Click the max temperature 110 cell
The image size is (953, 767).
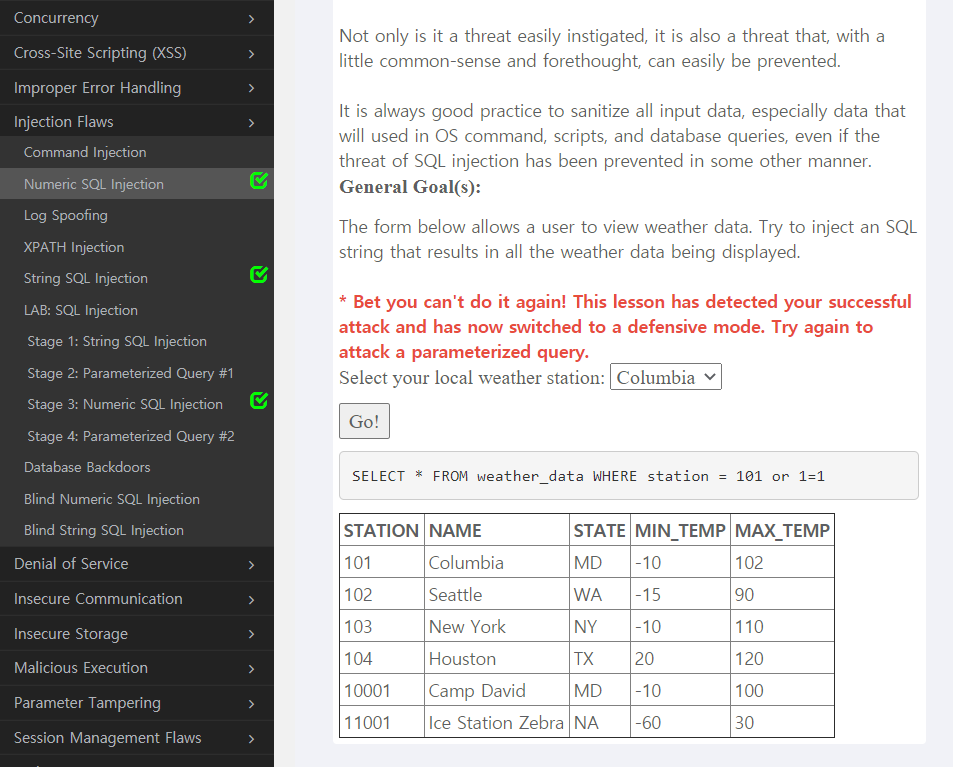coord(782,626)
